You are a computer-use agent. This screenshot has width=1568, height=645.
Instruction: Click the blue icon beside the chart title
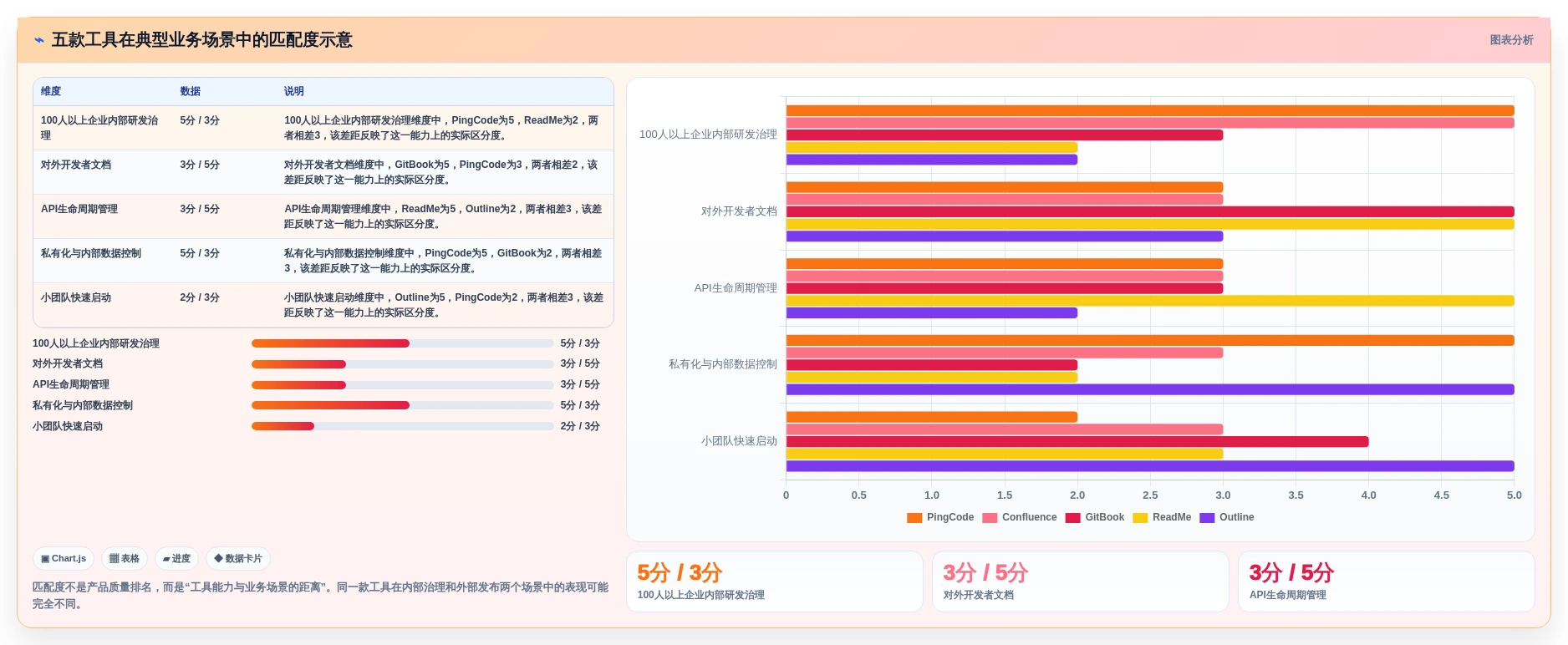(39, 40)
